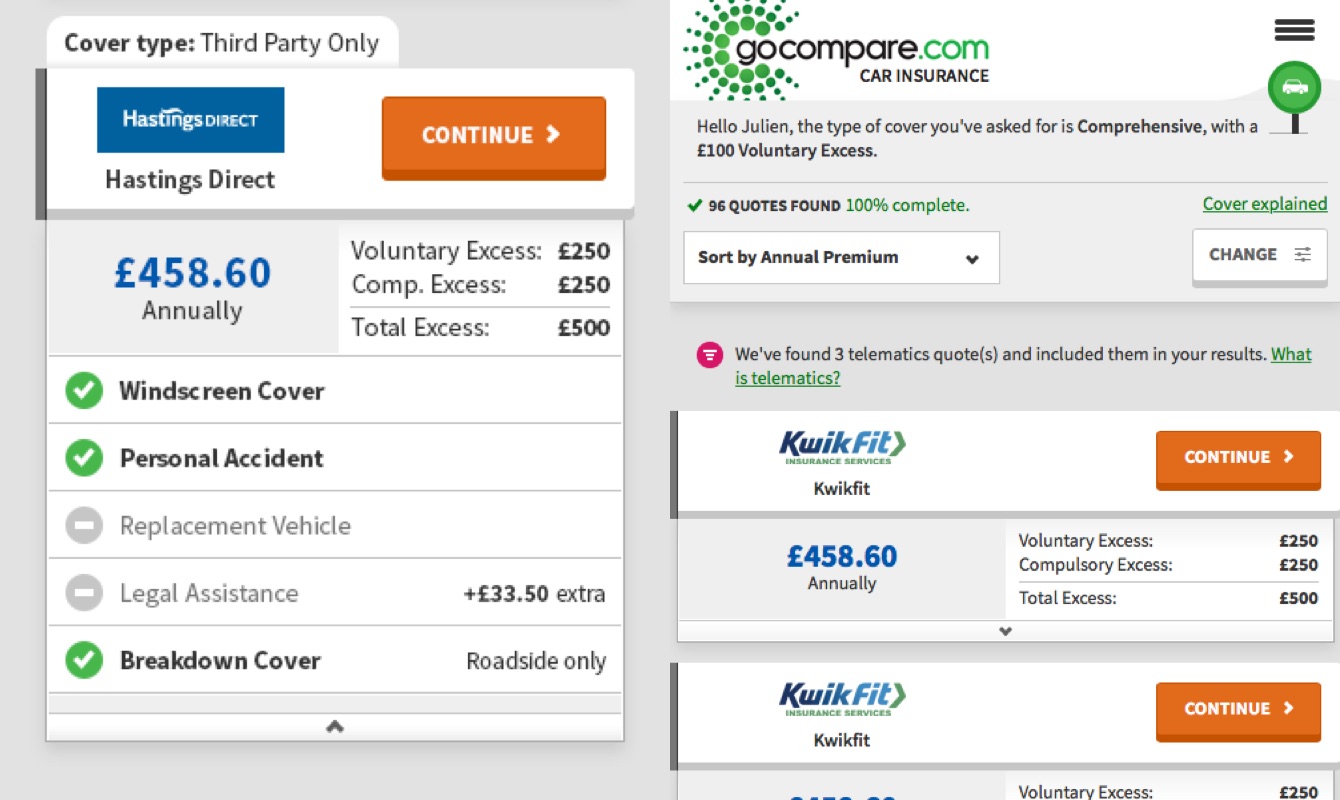
Task: Open the Cover explained link
Action: [1265, 204]
